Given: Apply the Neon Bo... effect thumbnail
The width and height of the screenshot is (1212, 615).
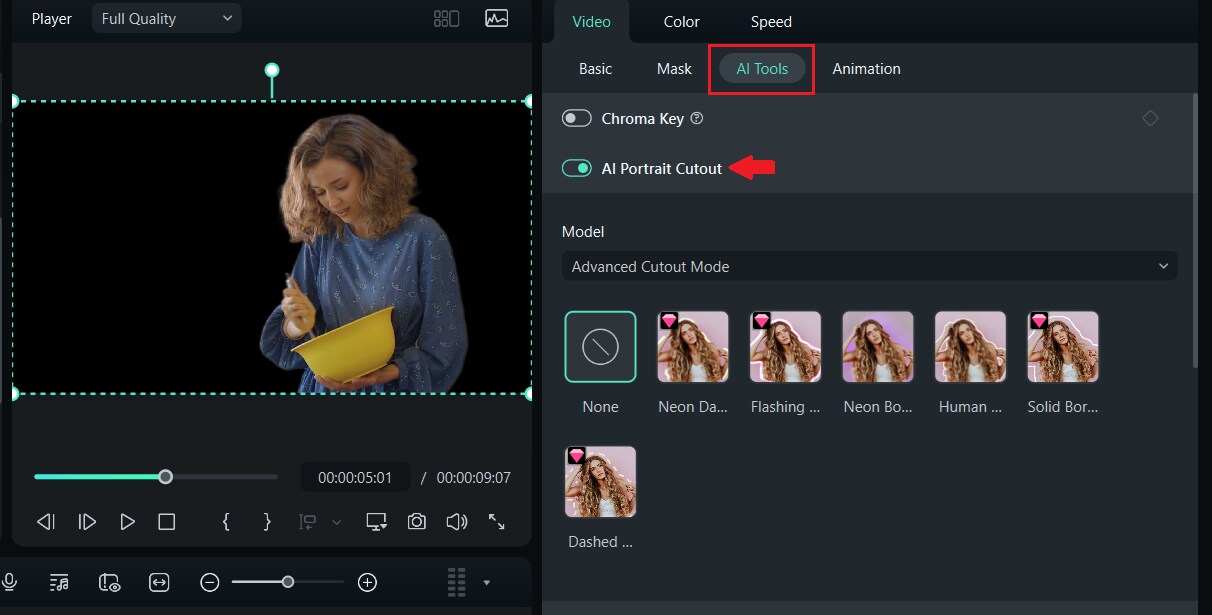Looking at the screenshot, I should pyautogui.click(x=878, y=347).
